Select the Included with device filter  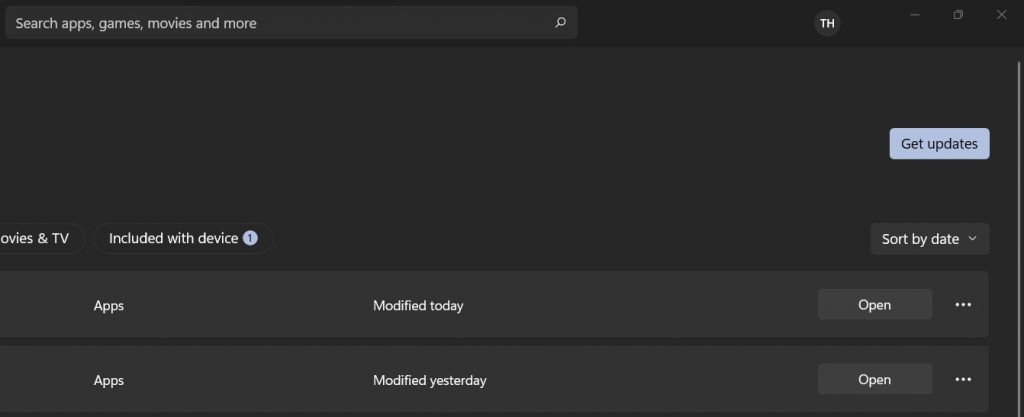coord(173,238)
